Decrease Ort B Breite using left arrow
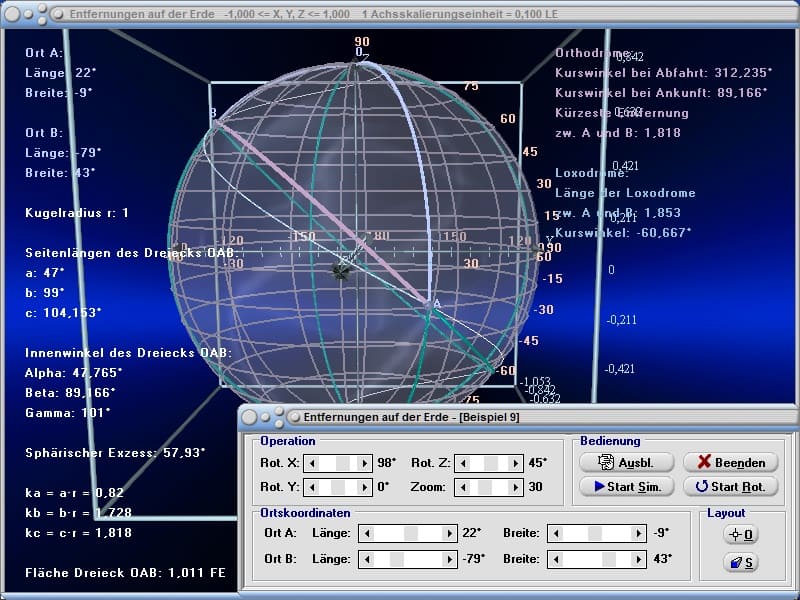 [x=556, y=559]
